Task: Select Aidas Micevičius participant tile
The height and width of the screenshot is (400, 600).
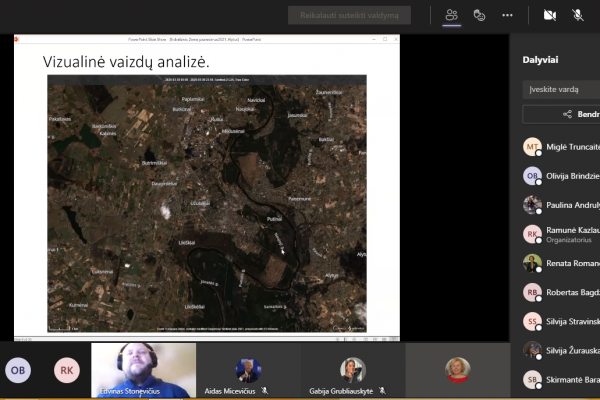Action: point(248,370)
